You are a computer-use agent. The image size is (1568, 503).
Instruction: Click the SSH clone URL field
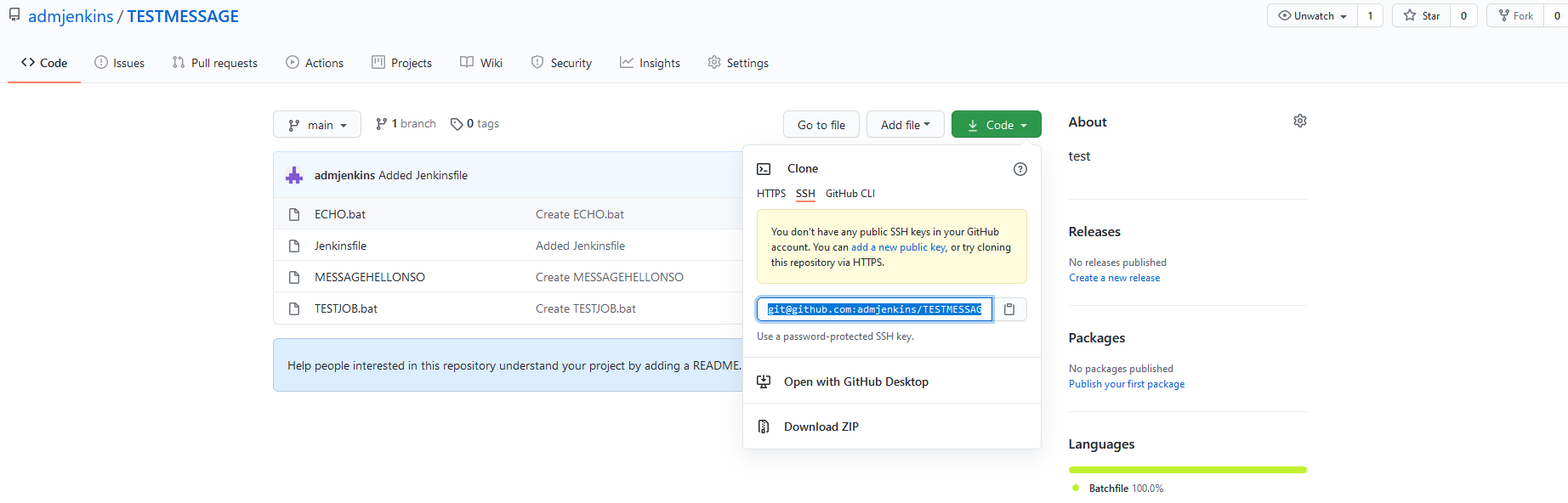[x=874, y=309]
